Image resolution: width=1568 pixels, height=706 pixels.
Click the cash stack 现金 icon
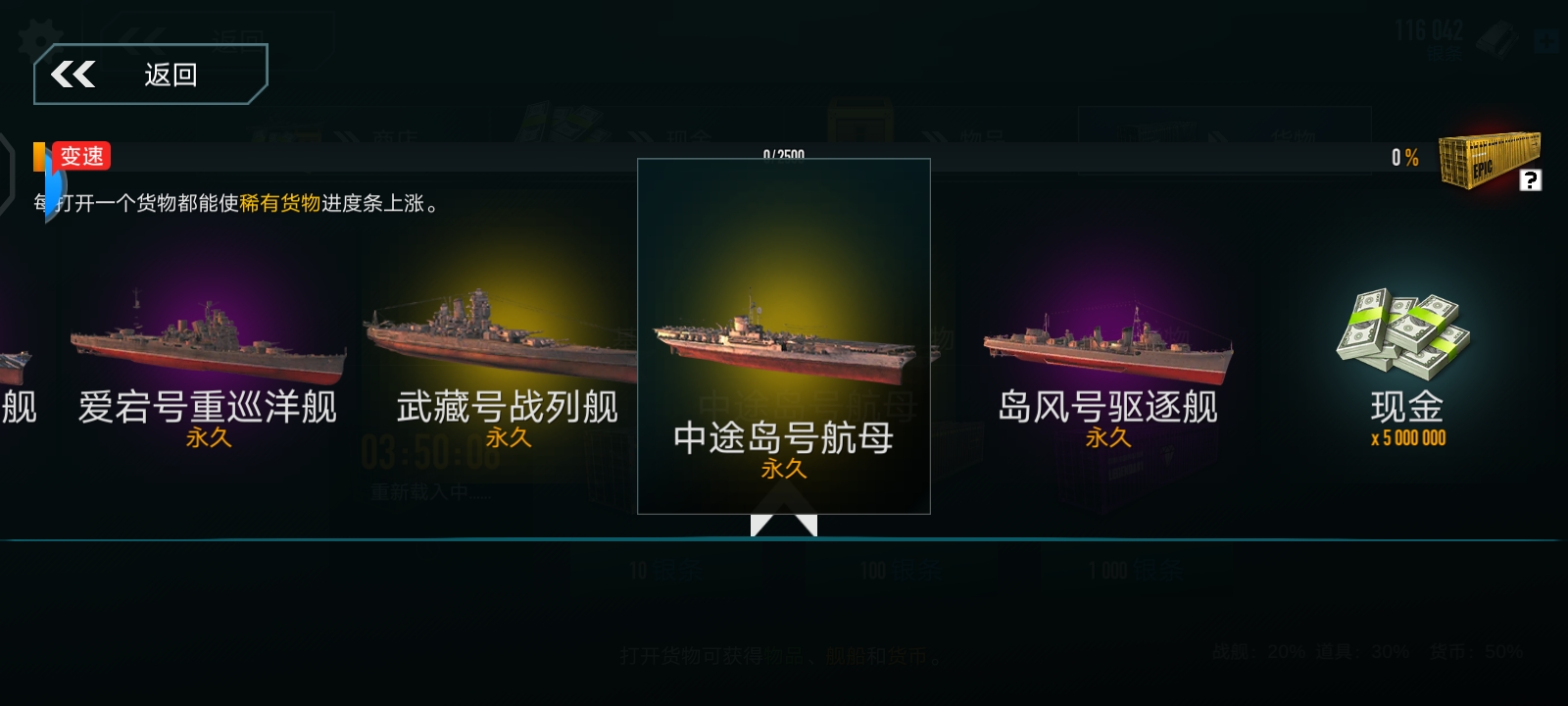pos(1404,335)
